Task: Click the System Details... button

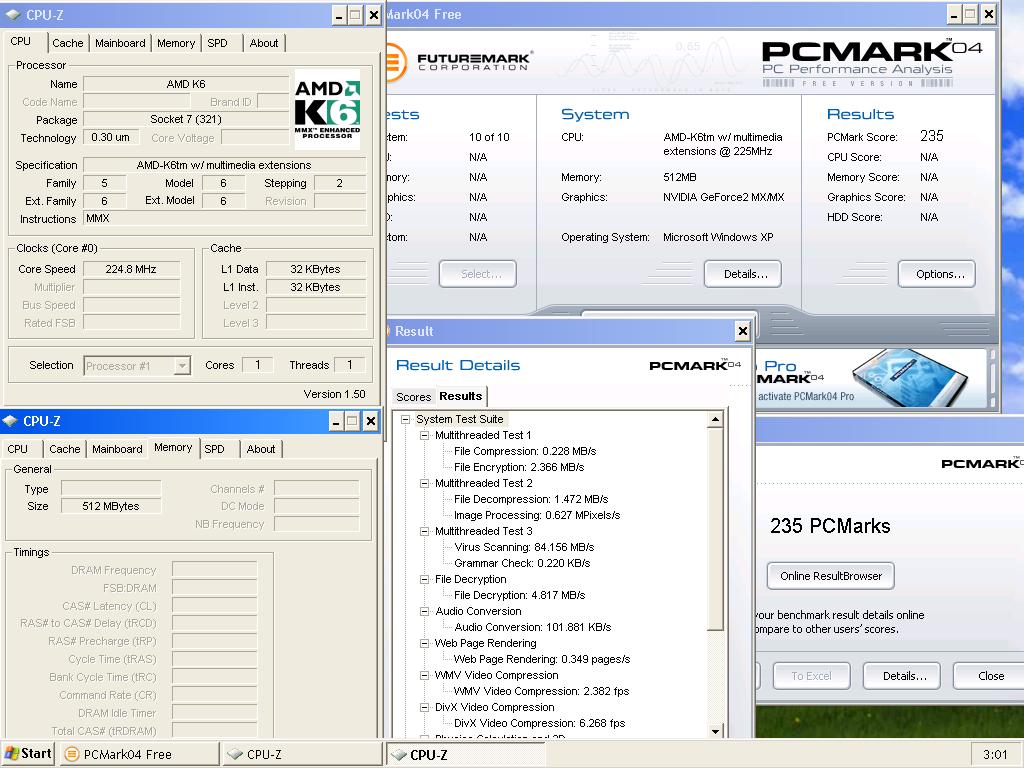Action: (743, 274)
